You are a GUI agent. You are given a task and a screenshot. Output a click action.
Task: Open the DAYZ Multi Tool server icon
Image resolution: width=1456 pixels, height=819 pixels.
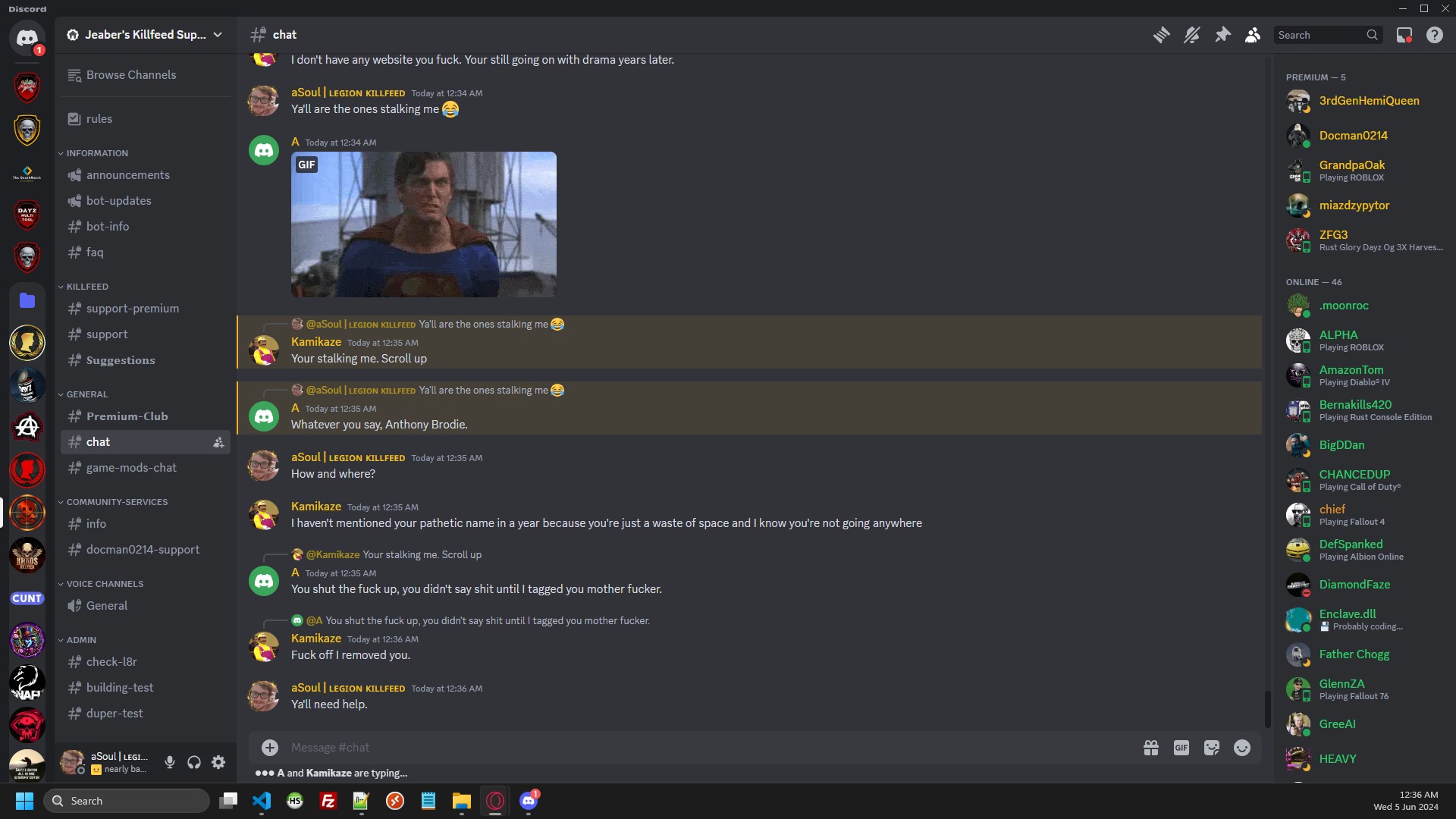click(x=27, y=215)
